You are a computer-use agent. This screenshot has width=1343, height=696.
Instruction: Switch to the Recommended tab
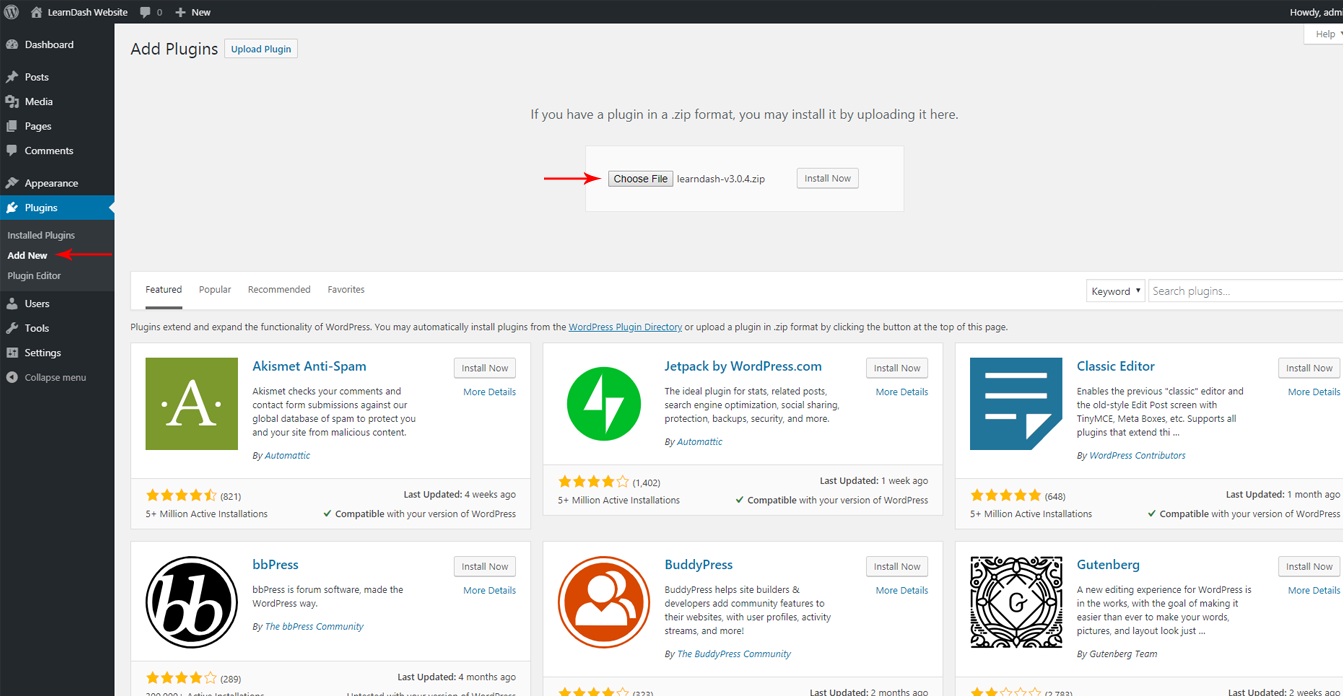coord(279,290)
